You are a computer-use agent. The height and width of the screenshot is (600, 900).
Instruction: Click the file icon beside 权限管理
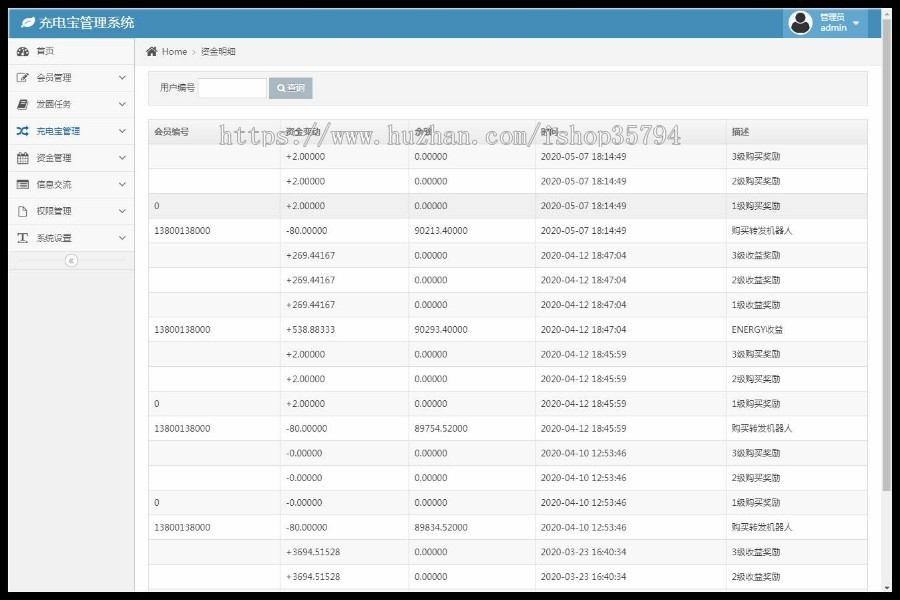coord(23,211)
